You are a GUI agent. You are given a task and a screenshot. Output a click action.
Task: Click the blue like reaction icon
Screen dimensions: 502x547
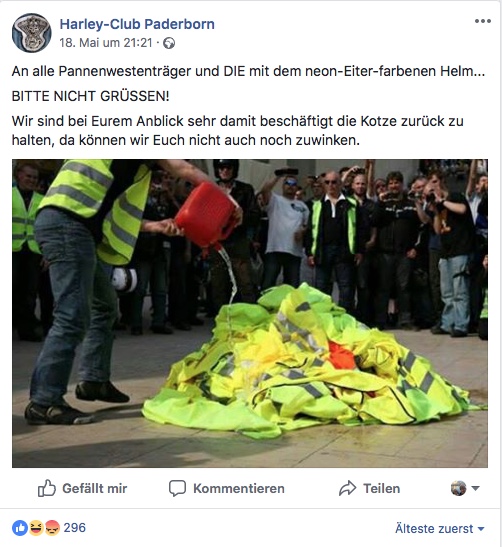point(20,528)
